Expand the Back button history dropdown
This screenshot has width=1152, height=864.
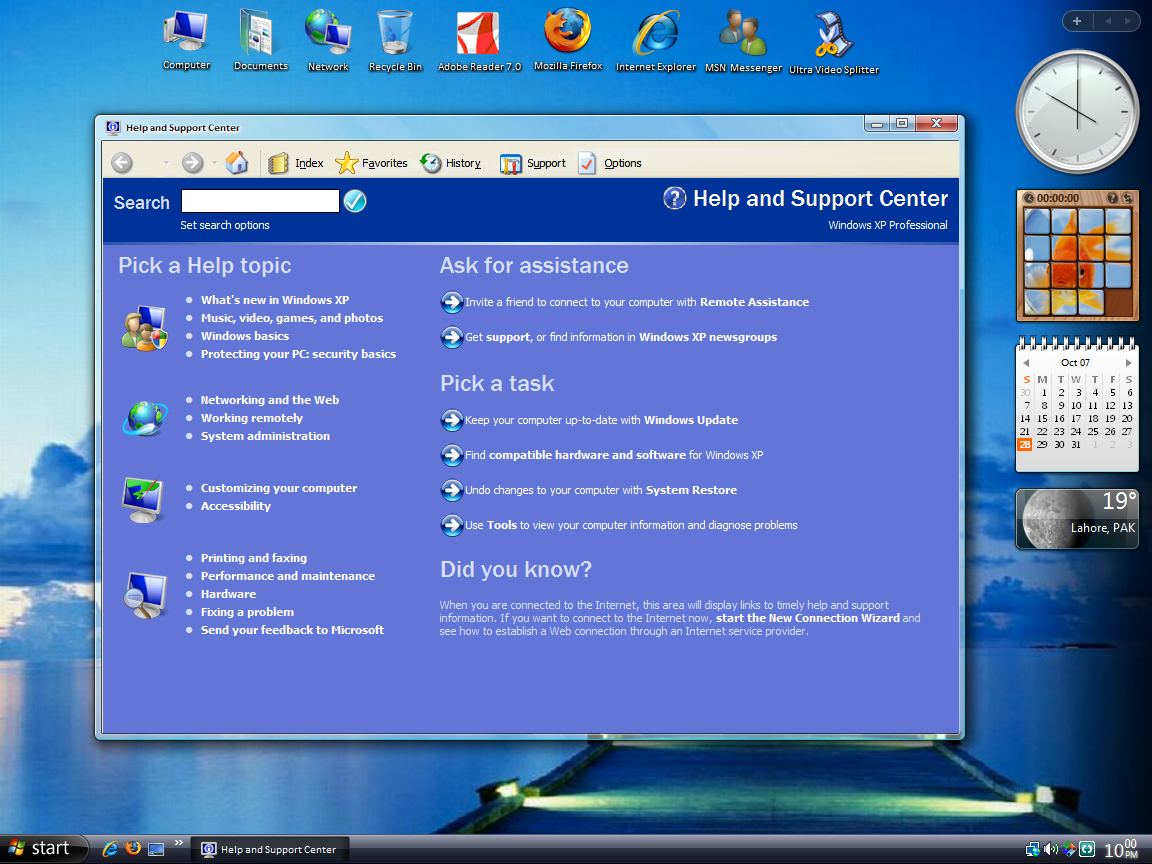pyautogui.click(x=166, y=162)
